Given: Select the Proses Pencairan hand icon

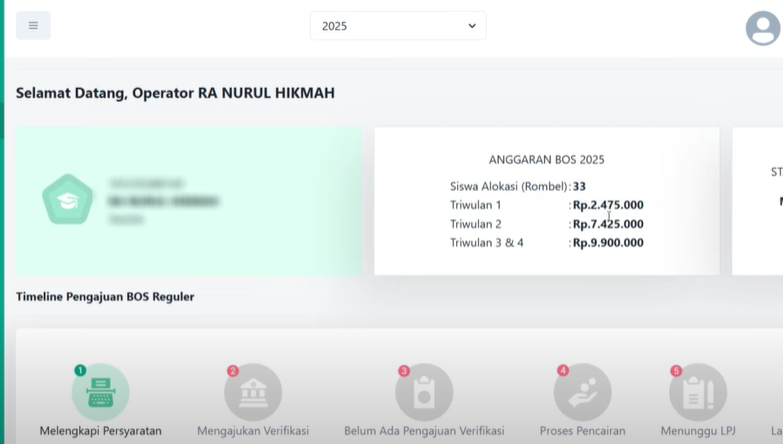Looking at the screenshot, I should pyautogui.click(x=583, y=392).
